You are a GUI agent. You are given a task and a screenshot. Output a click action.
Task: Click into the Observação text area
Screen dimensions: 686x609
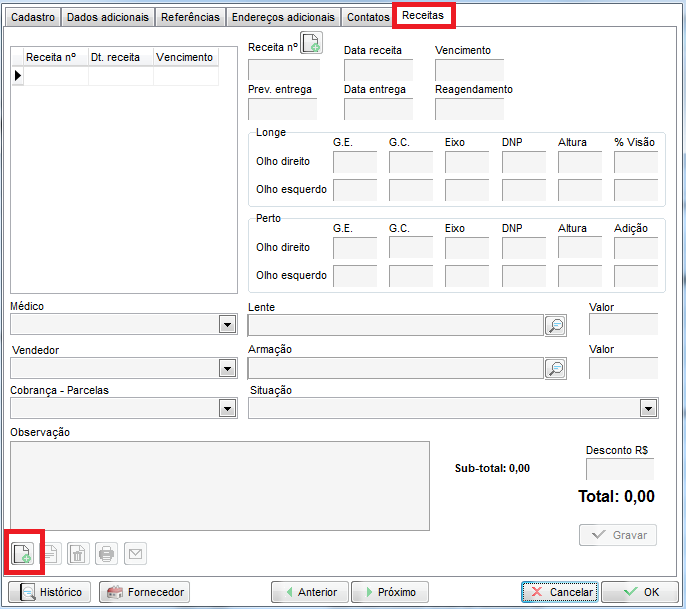pos(219,485)
